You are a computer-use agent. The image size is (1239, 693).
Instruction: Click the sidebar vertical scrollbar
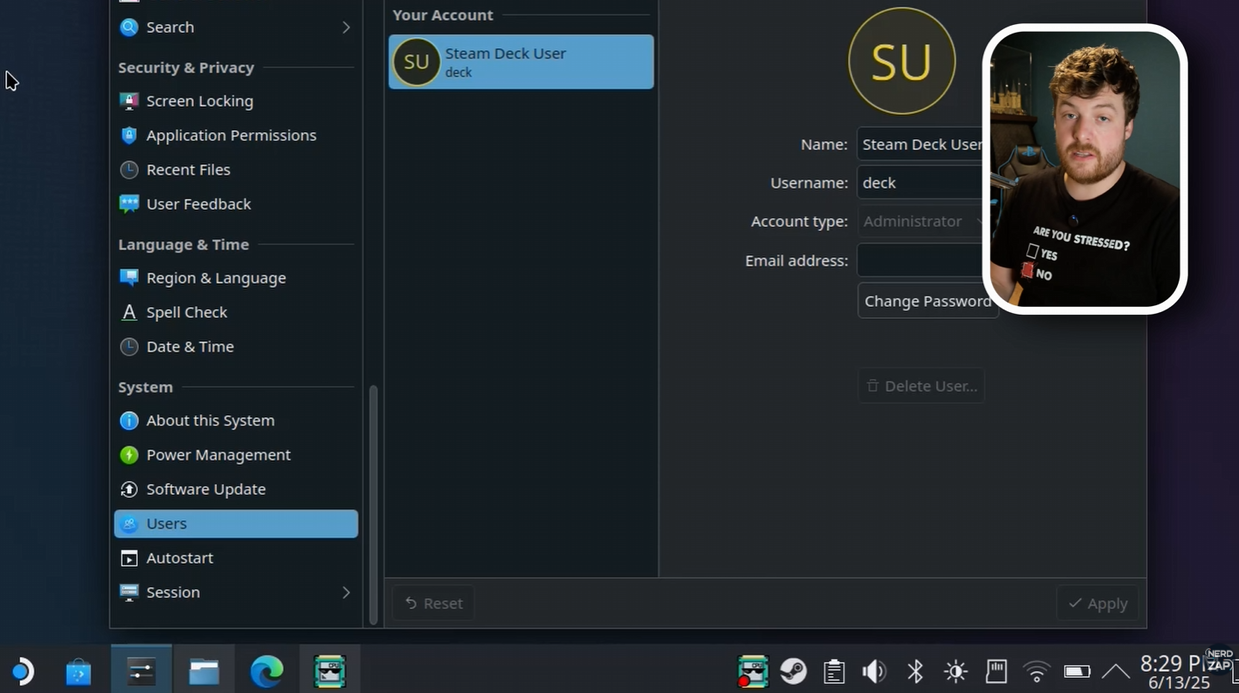pos(374,500)
